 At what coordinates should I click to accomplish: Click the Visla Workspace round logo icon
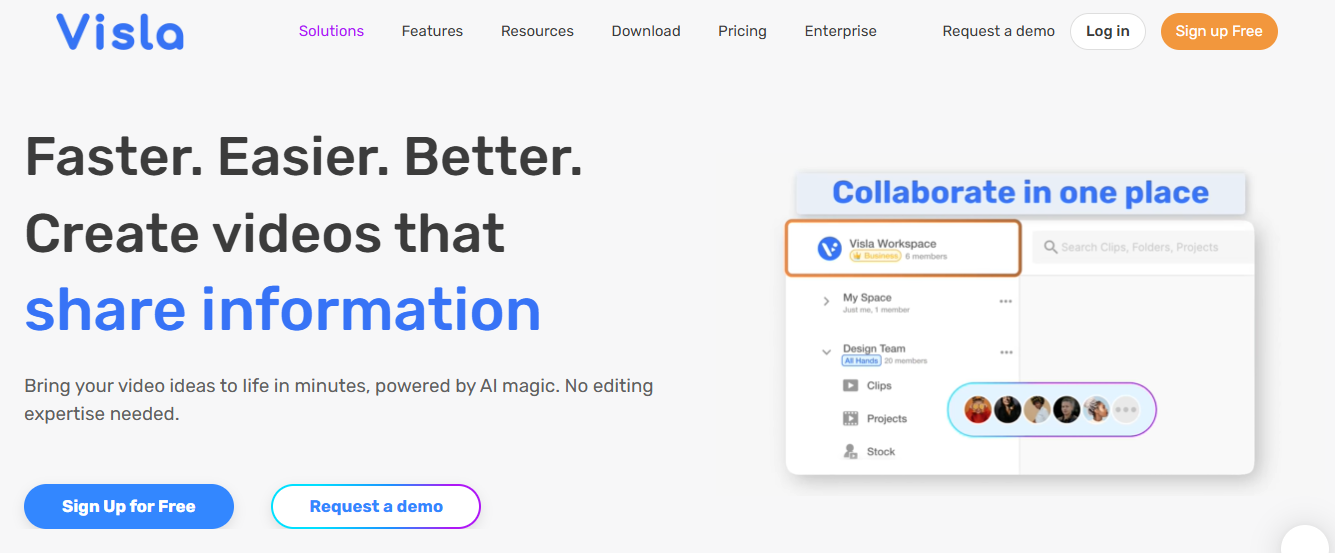point(829,248)
